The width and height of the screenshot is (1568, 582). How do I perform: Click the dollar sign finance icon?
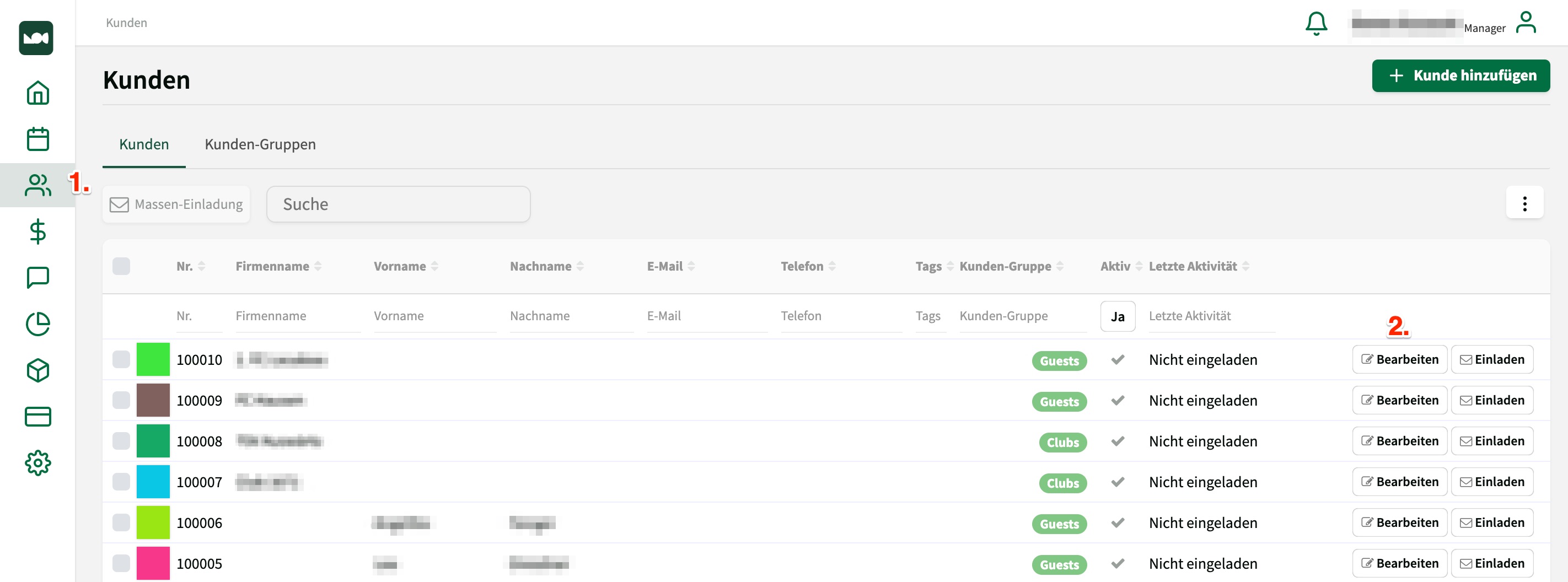click(37, 231)
